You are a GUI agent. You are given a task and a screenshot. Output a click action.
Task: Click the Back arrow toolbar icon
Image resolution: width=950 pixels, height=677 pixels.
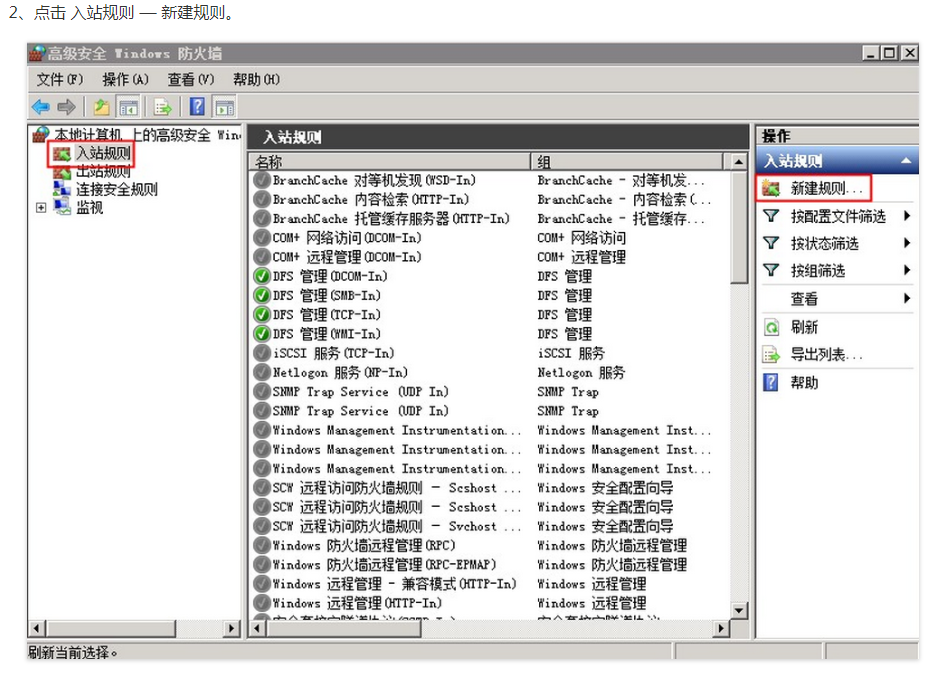click(x=41, y=107)
